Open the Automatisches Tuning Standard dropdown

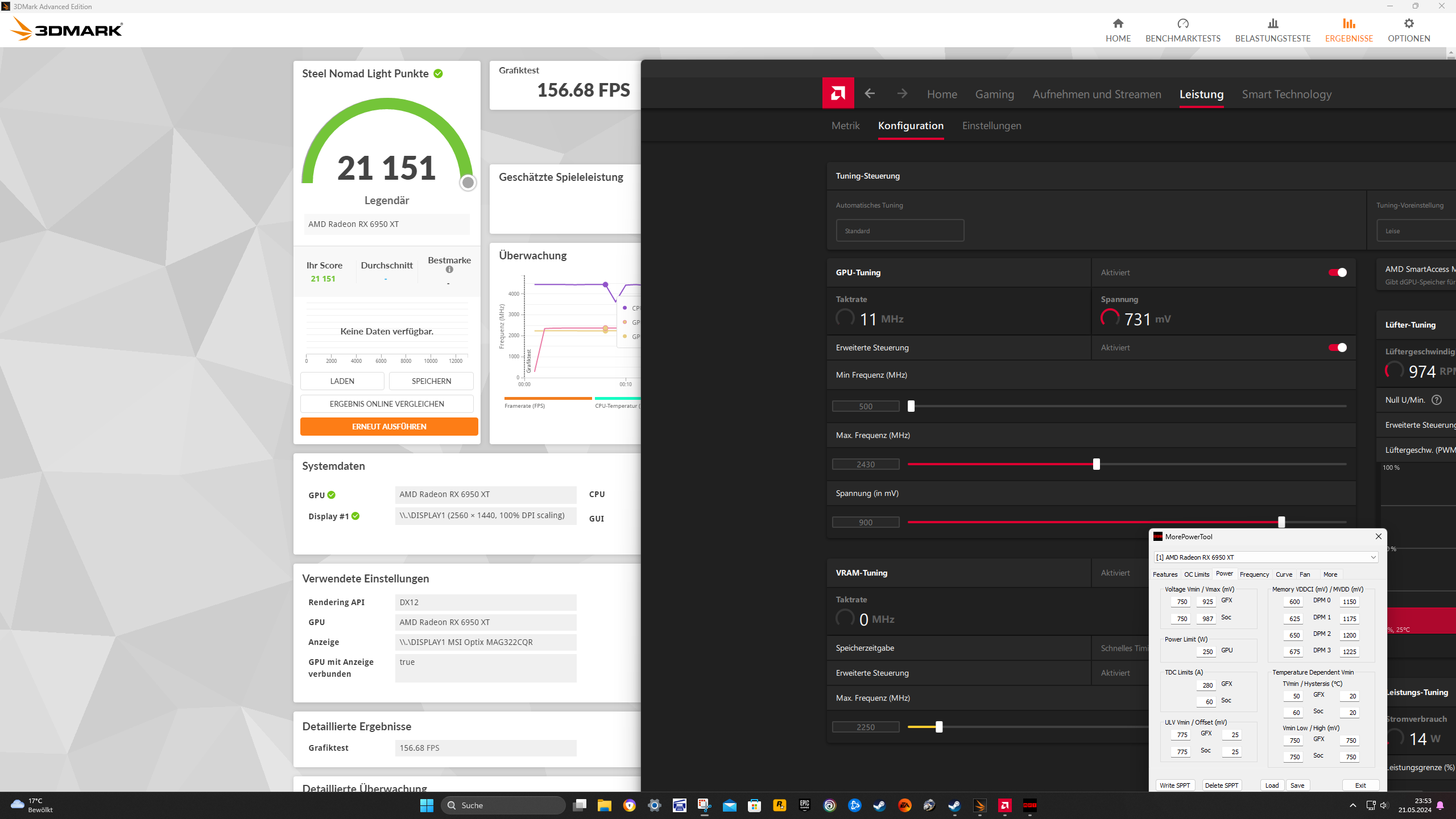point(900,231)
